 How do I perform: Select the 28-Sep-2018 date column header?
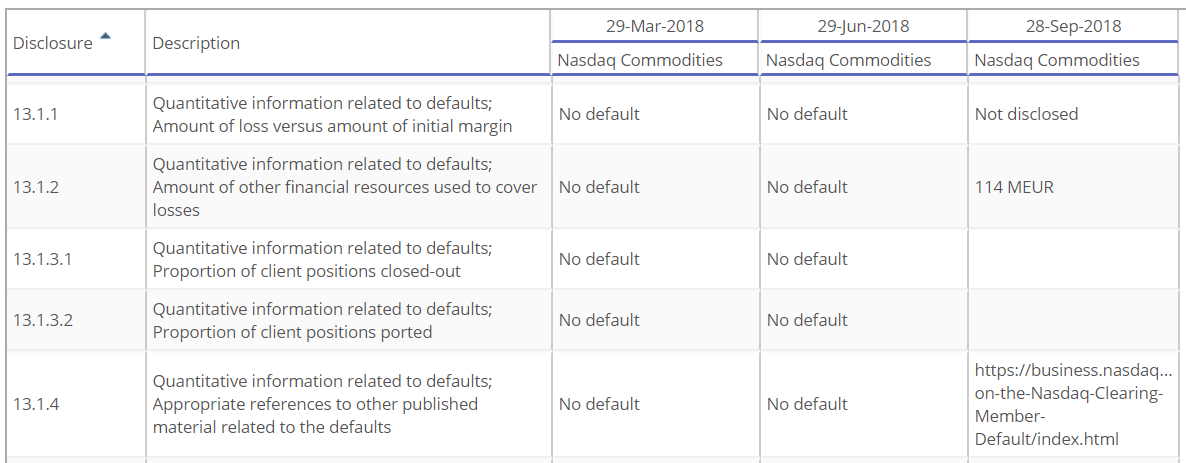click(x=1073, y=26)
